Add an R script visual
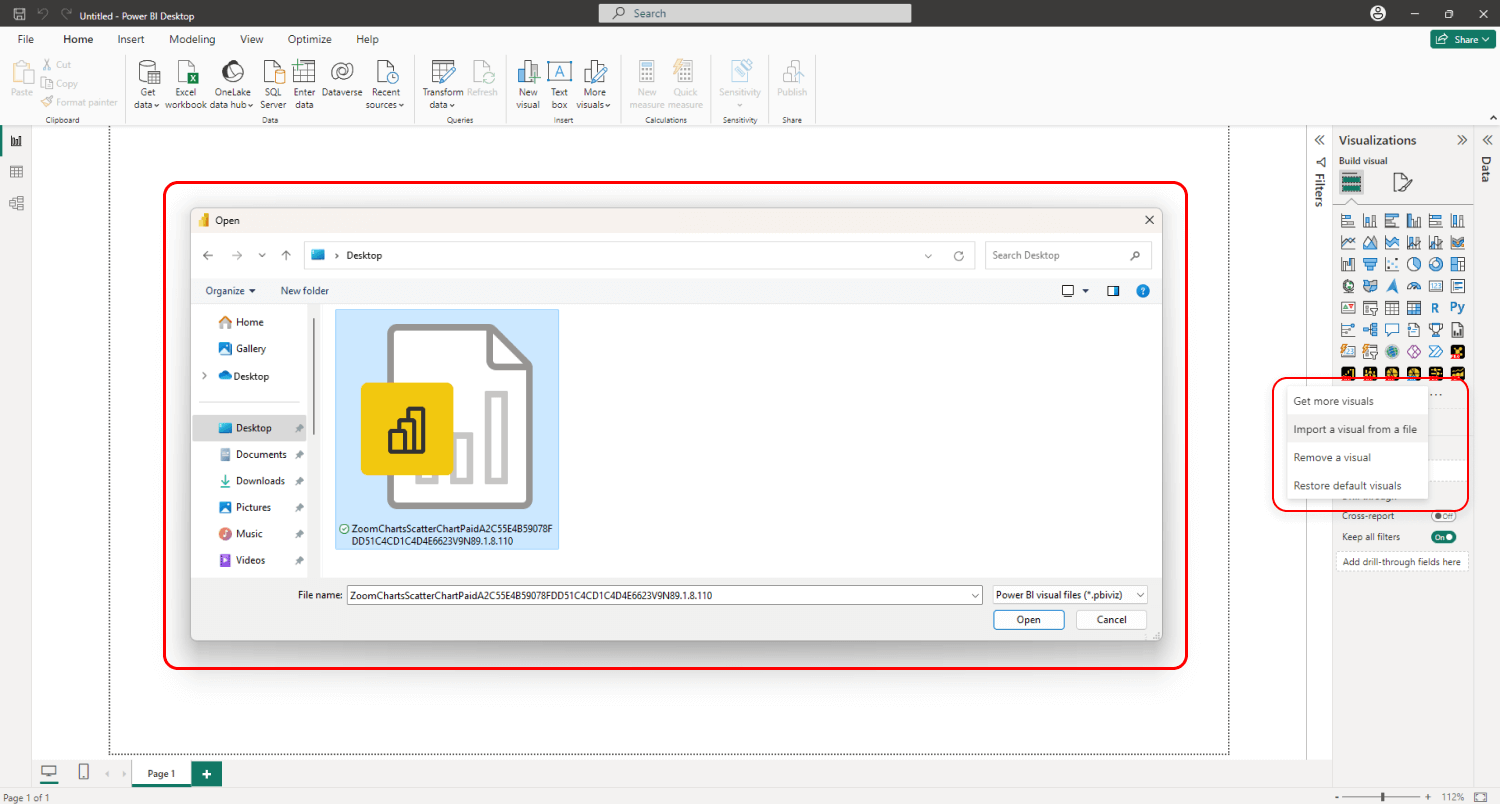 (x=1435, y=307)
